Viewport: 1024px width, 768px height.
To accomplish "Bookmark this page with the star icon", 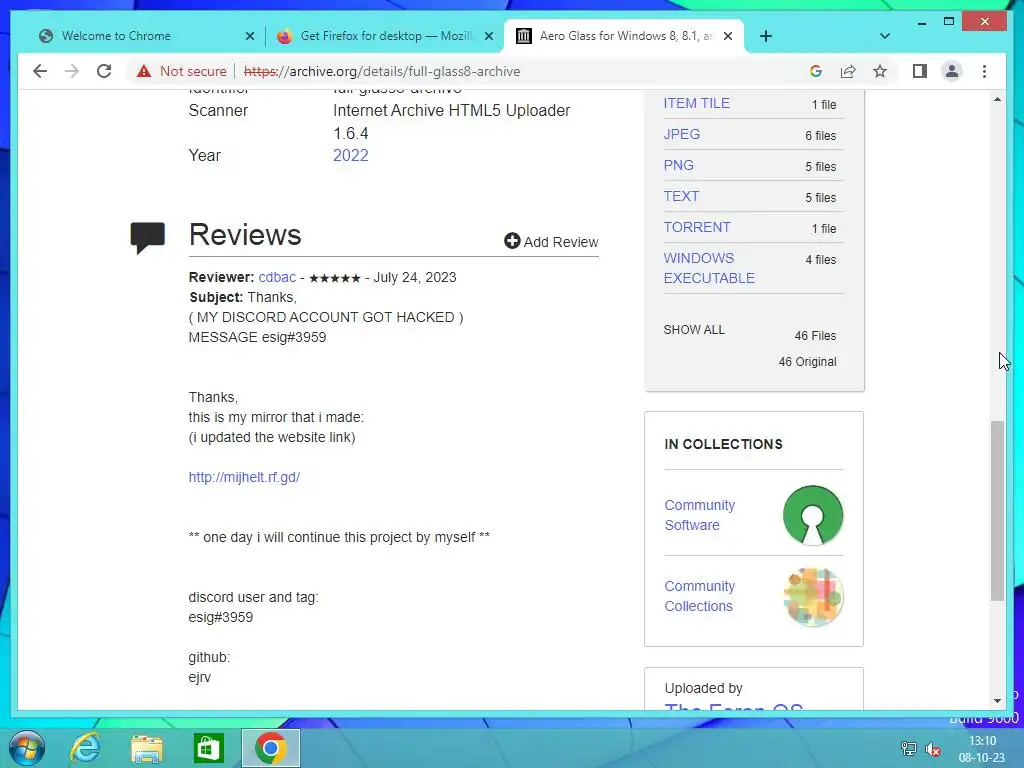I will [880, 71].
